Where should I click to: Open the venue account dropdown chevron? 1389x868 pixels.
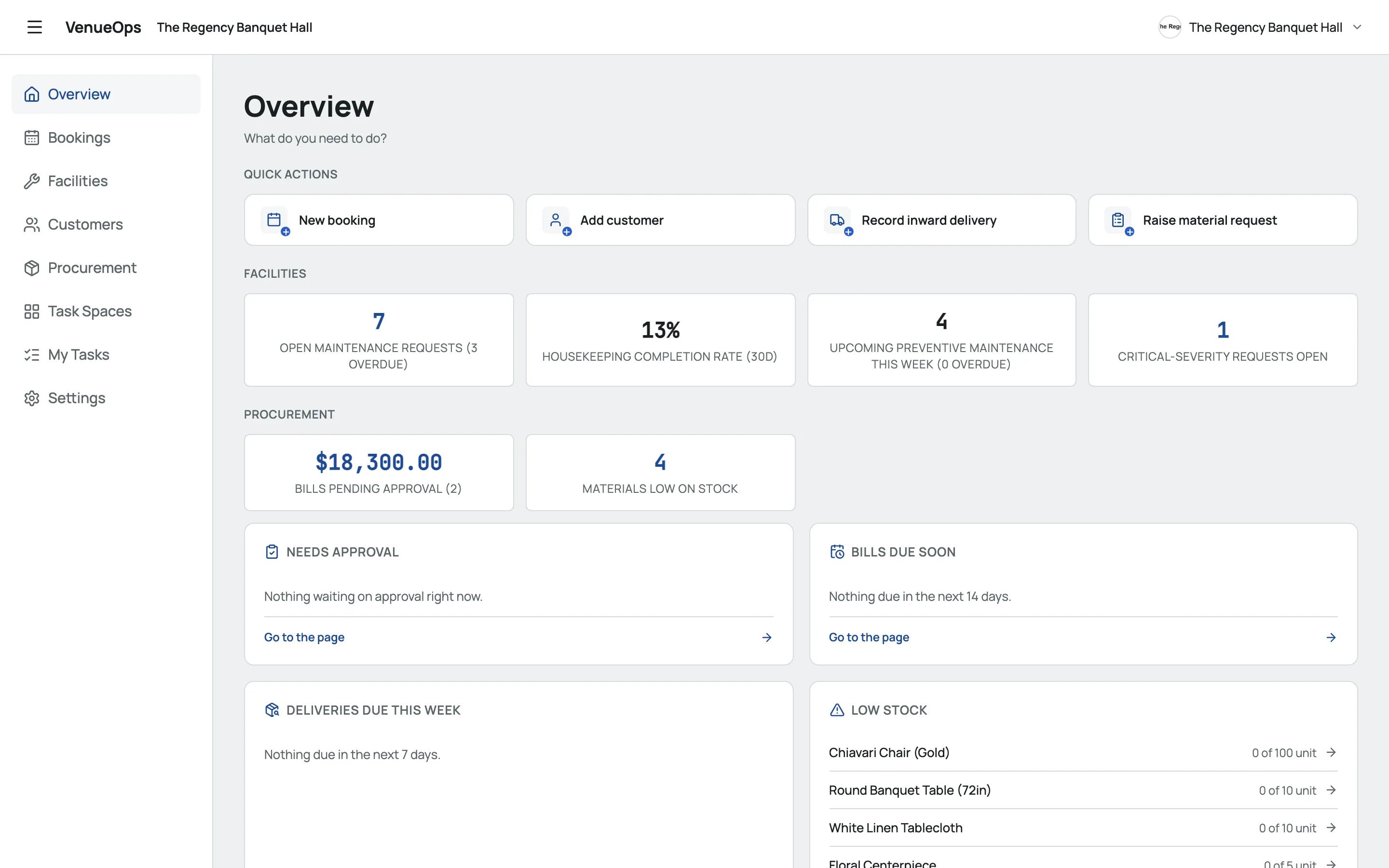1357,27
